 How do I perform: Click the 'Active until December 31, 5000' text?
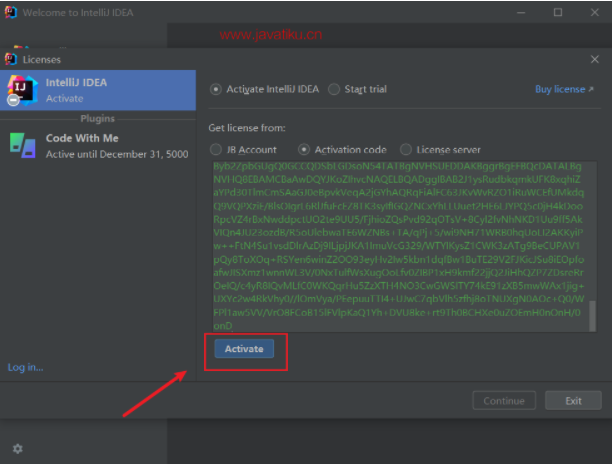[x=117, y=154]
